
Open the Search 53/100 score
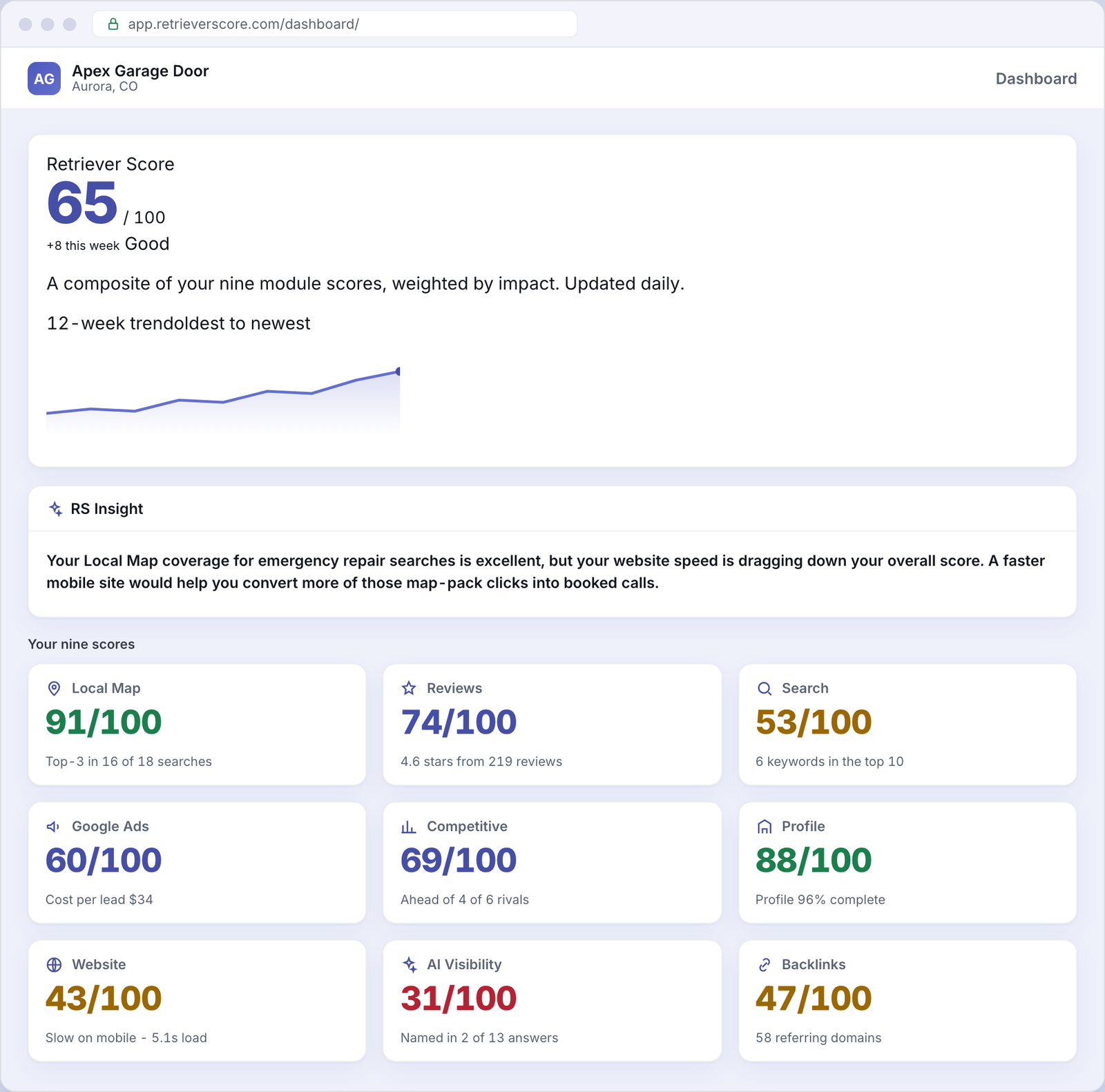[814, 722]
